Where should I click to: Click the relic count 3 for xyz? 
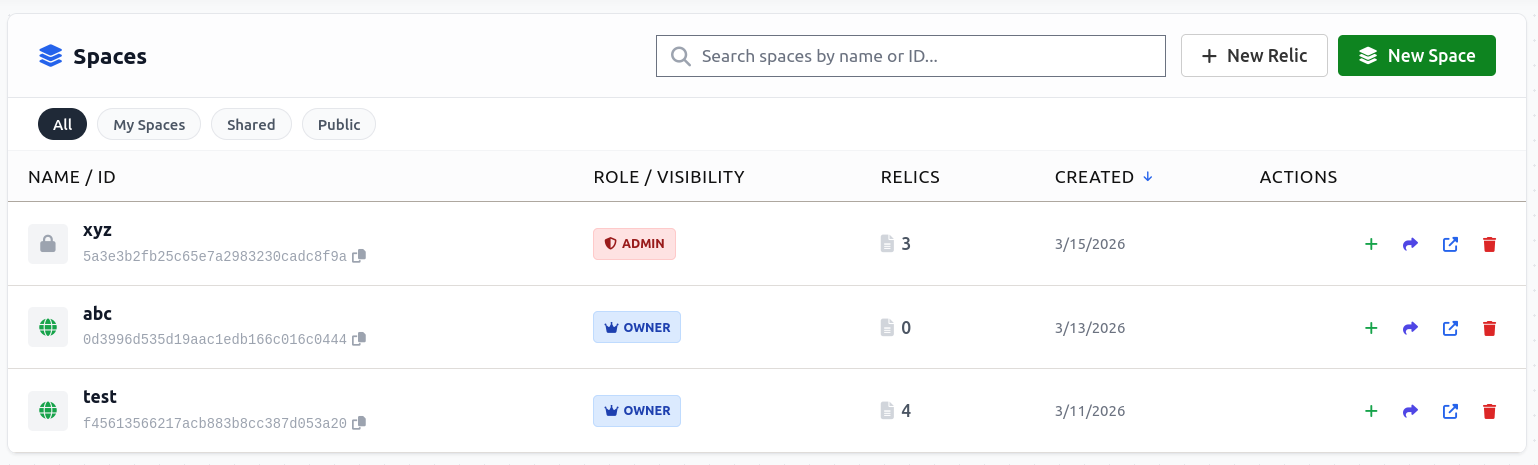(x=906, y=243)
